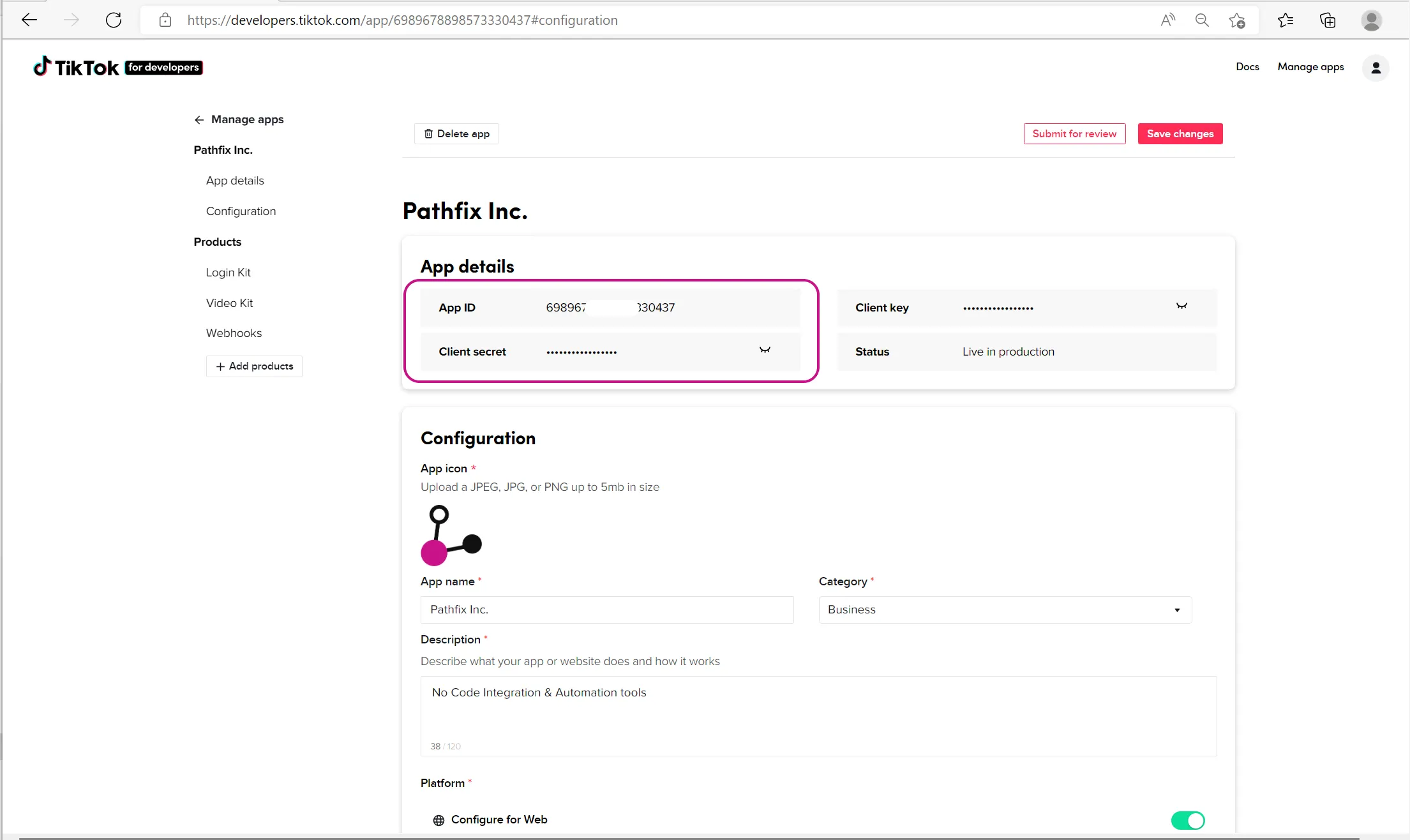Go back via Manage apps link
1410x840 pixels.
tap(239, 119)
